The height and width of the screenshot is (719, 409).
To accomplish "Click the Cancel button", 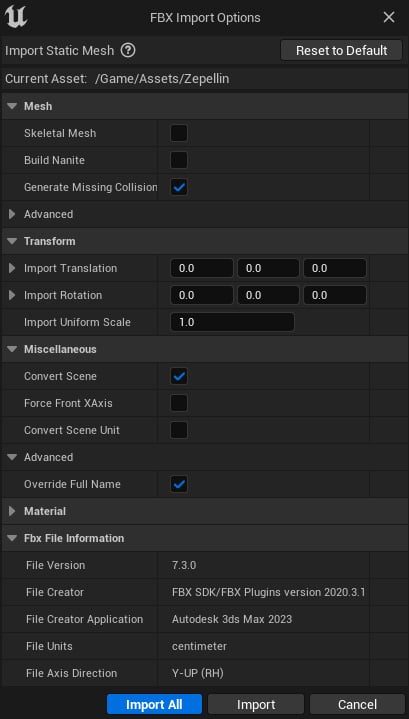I will pos(357,704).
